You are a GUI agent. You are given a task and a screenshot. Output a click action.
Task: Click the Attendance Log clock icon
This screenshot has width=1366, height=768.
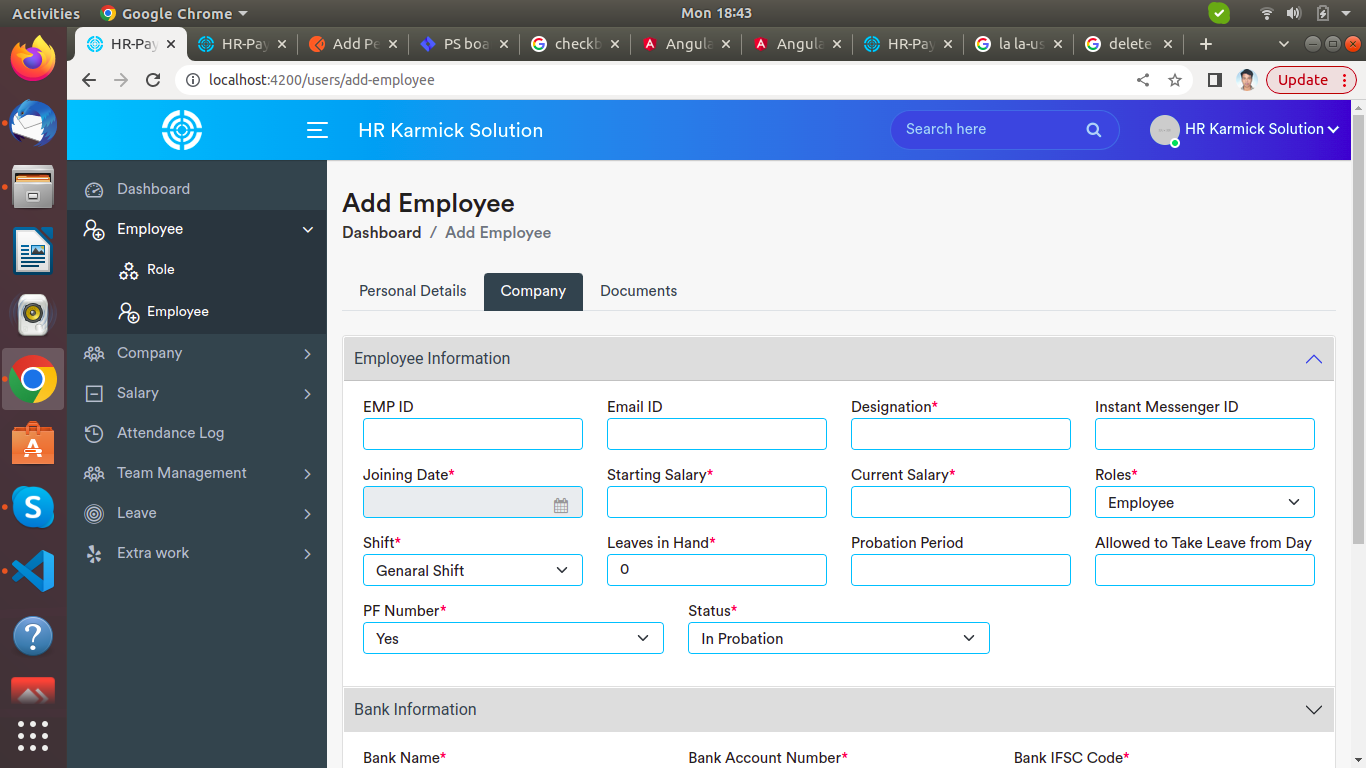click(x=94, y=433)
